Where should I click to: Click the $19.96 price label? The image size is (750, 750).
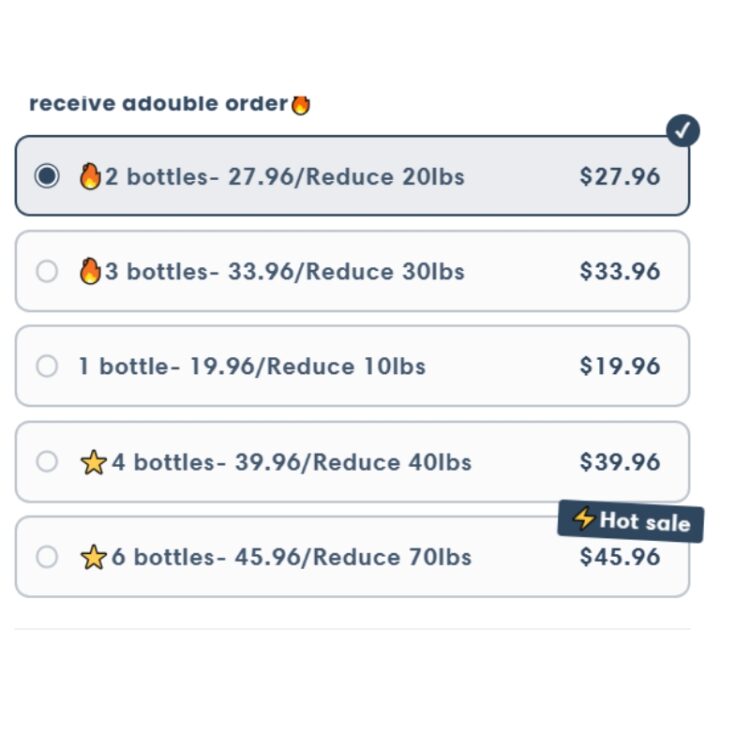tap(620, 366)
